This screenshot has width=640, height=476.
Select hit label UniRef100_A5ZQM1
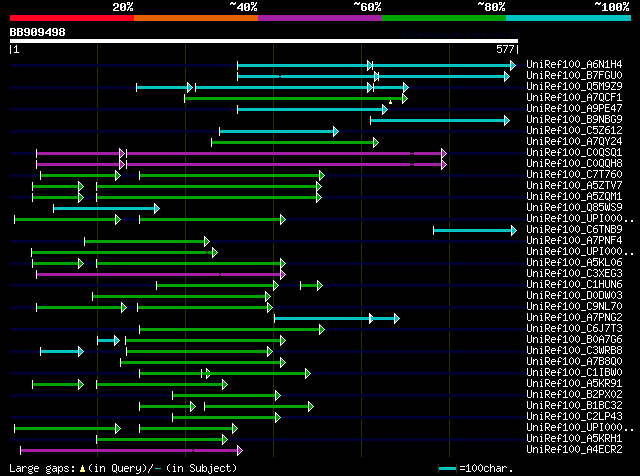coord(574,197)
